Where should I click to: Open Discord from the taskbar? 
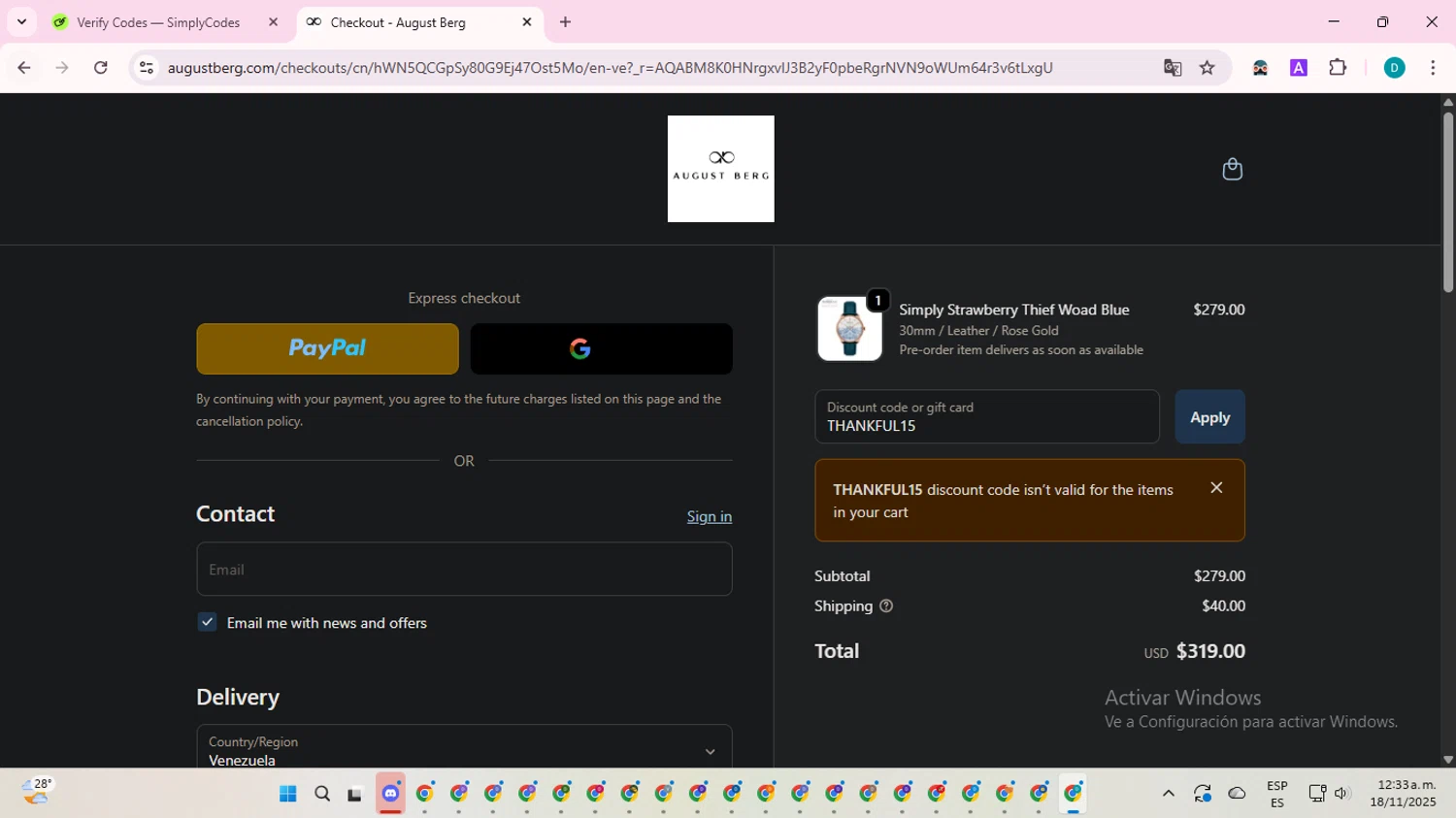coord(390,794)
